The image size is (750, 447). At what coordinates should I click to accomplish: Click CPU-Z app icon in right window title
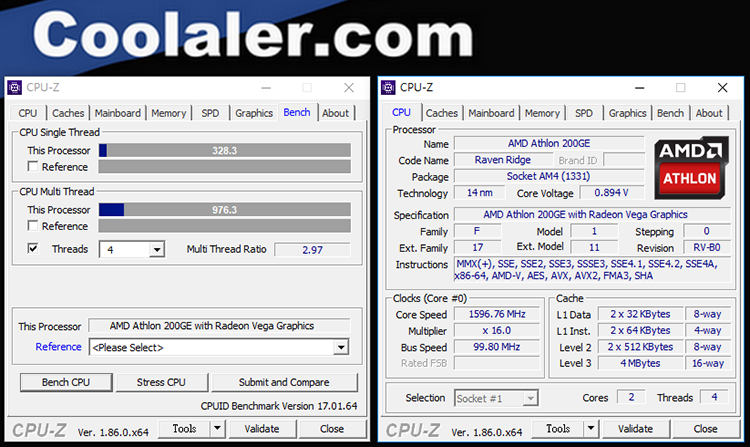[388, 87]
